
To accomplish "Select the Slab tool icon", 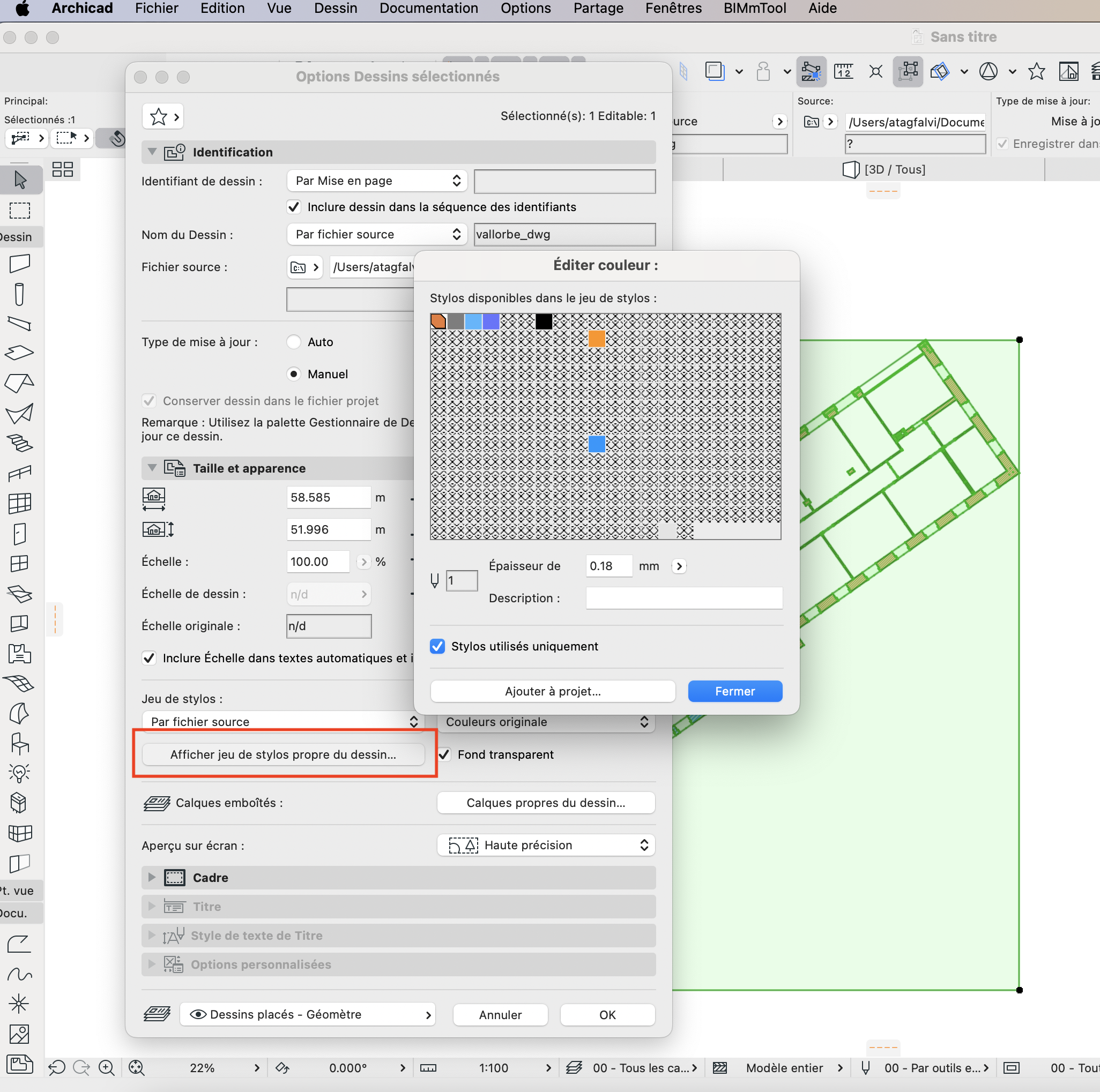I will coord(20,353).
